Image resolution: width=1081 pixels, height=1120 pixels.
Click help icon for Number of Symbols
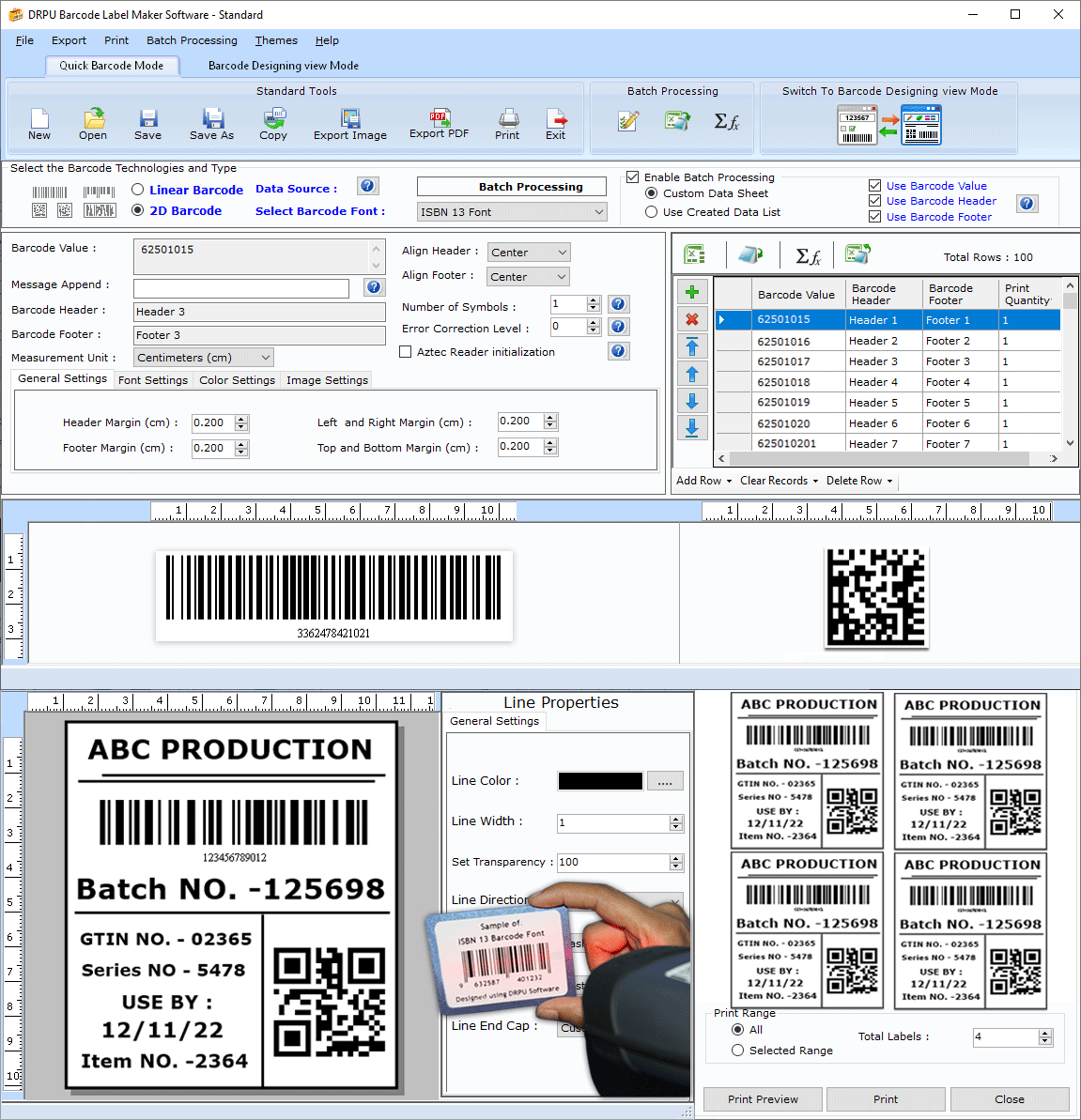click(618, 304)
